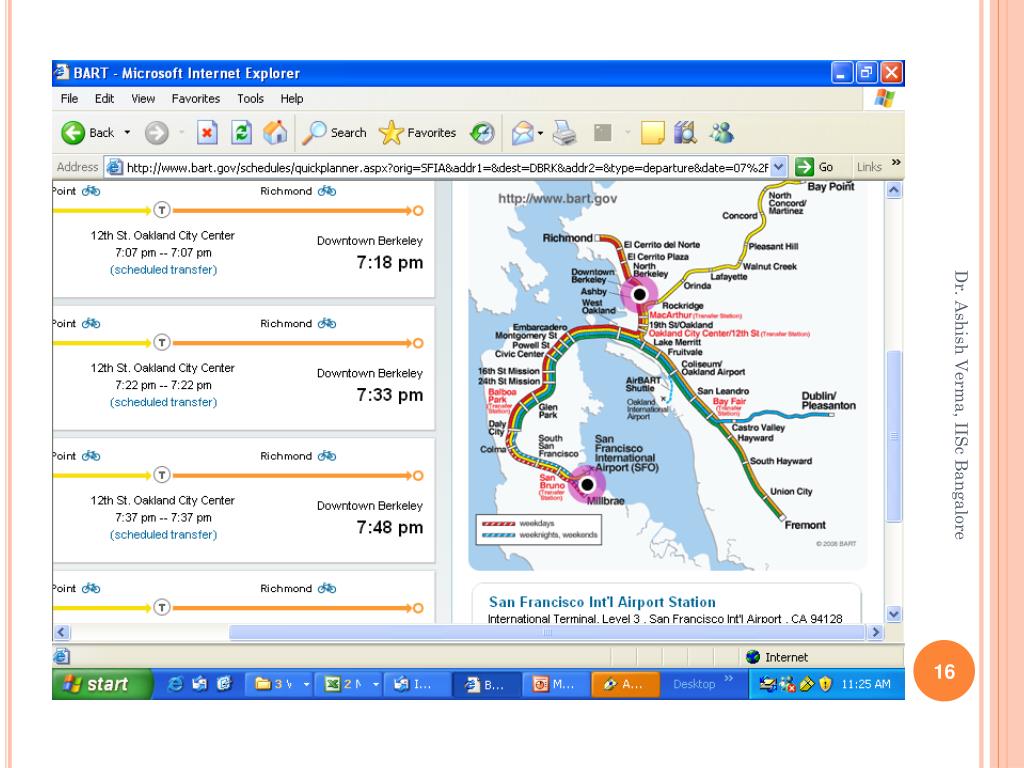Click the Windows start button
Image resolution: width=1024 pixels, height=768 pixels.
102,684
